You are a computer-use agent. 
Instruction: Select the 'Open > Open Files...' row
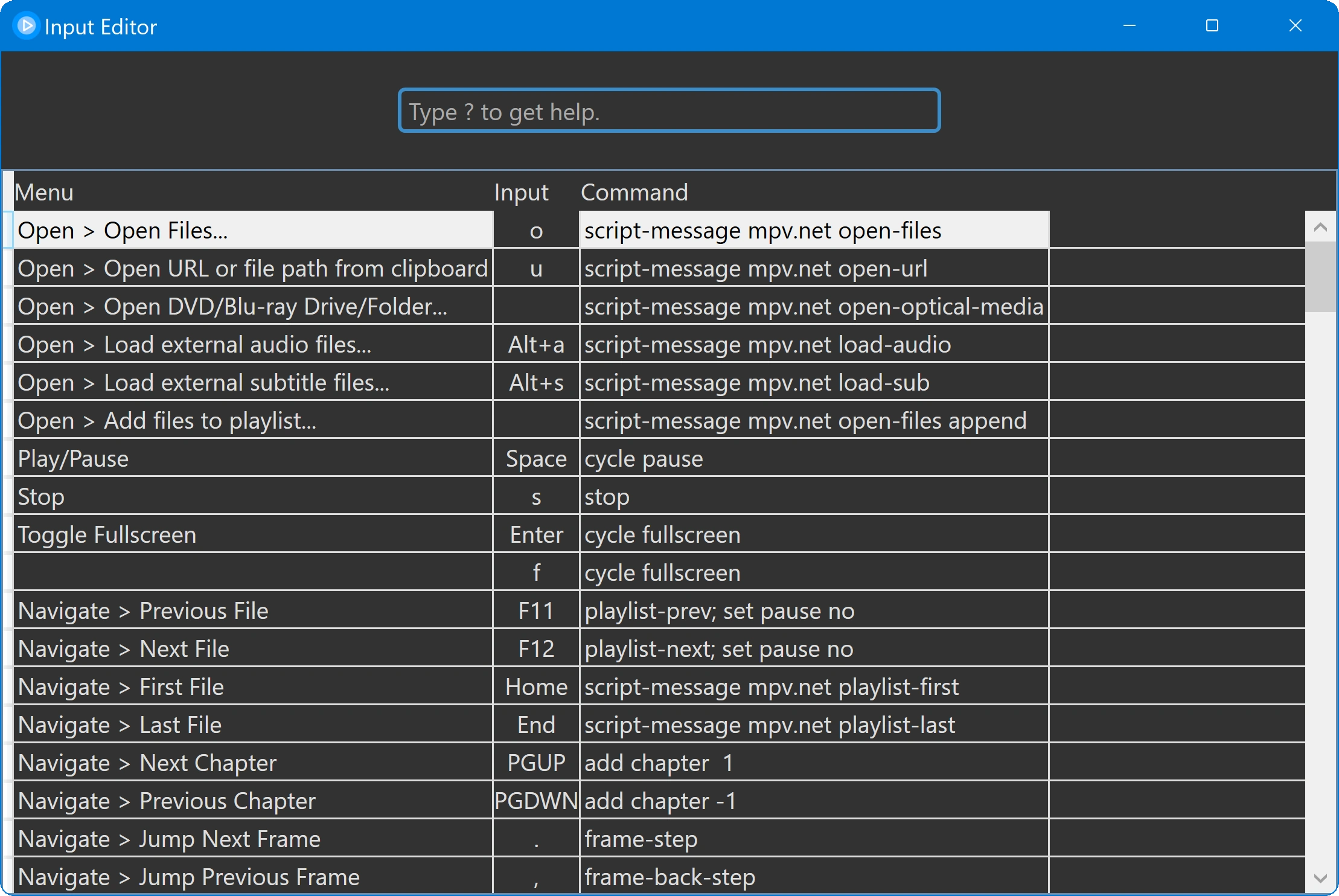(252, 231)
